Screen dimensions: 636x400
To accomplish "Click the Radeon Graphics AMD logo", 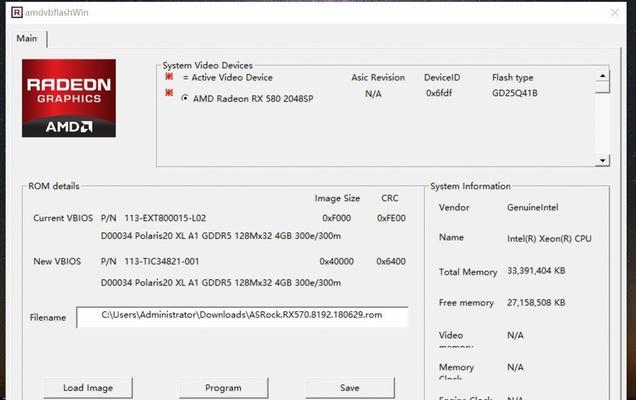I will 69,98.
